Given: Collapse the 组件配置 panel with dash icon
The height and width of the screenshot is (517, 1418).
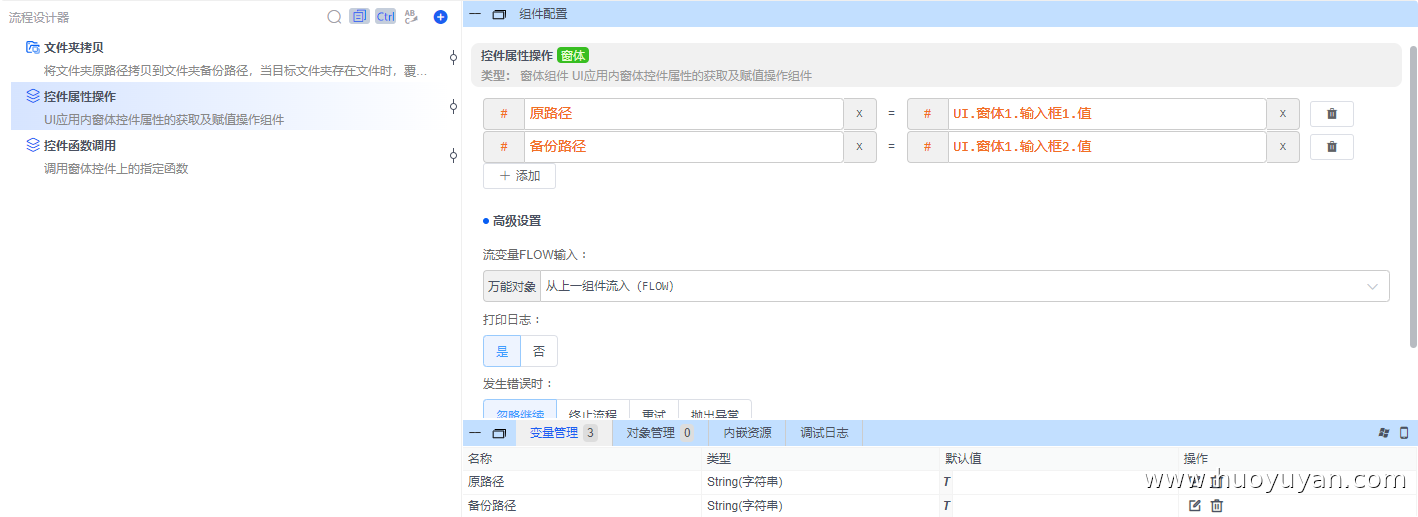Looking at the screenshot, I should pos(475,14).
